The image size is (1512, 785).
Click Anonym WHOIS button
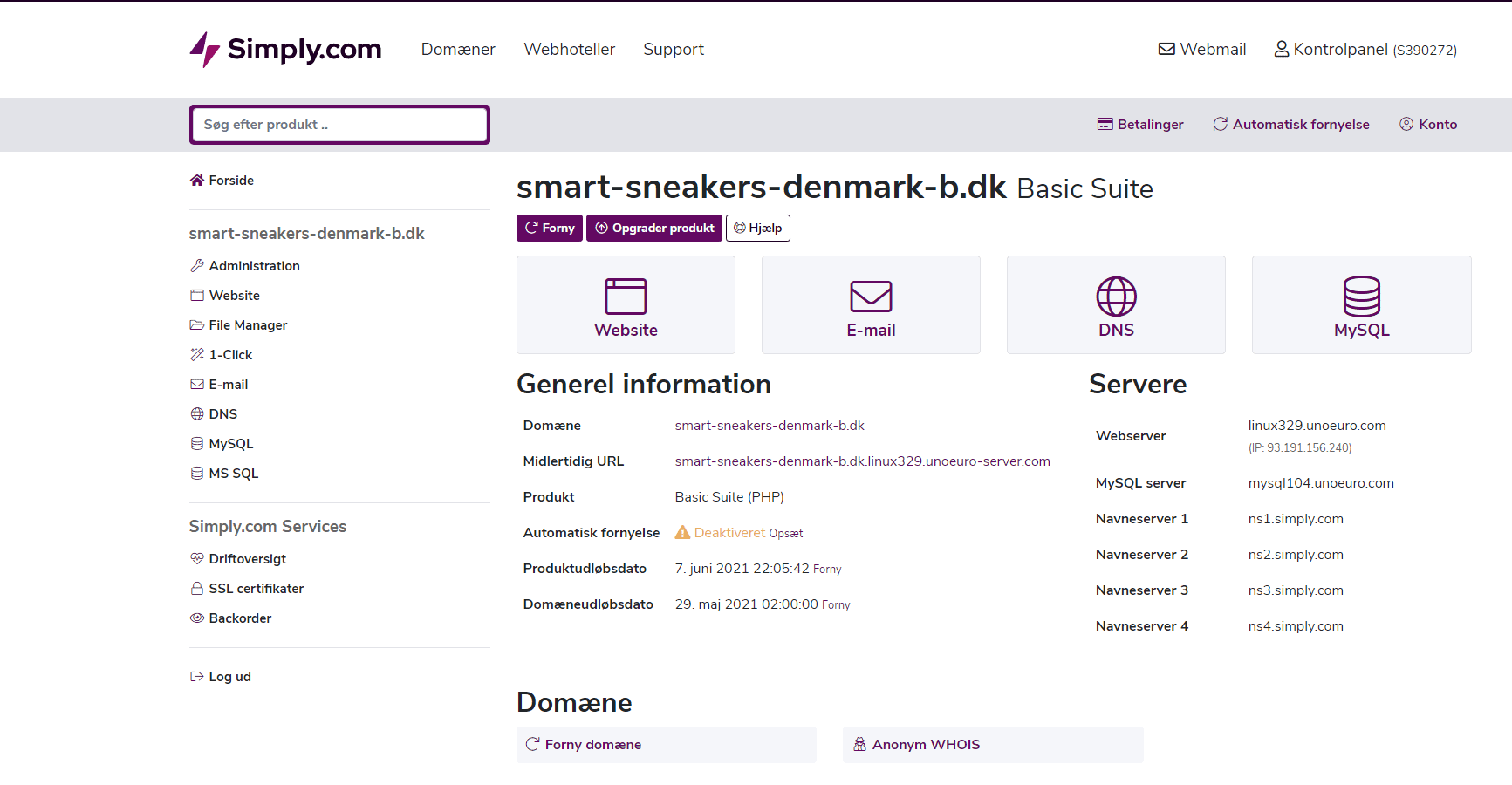993,745
